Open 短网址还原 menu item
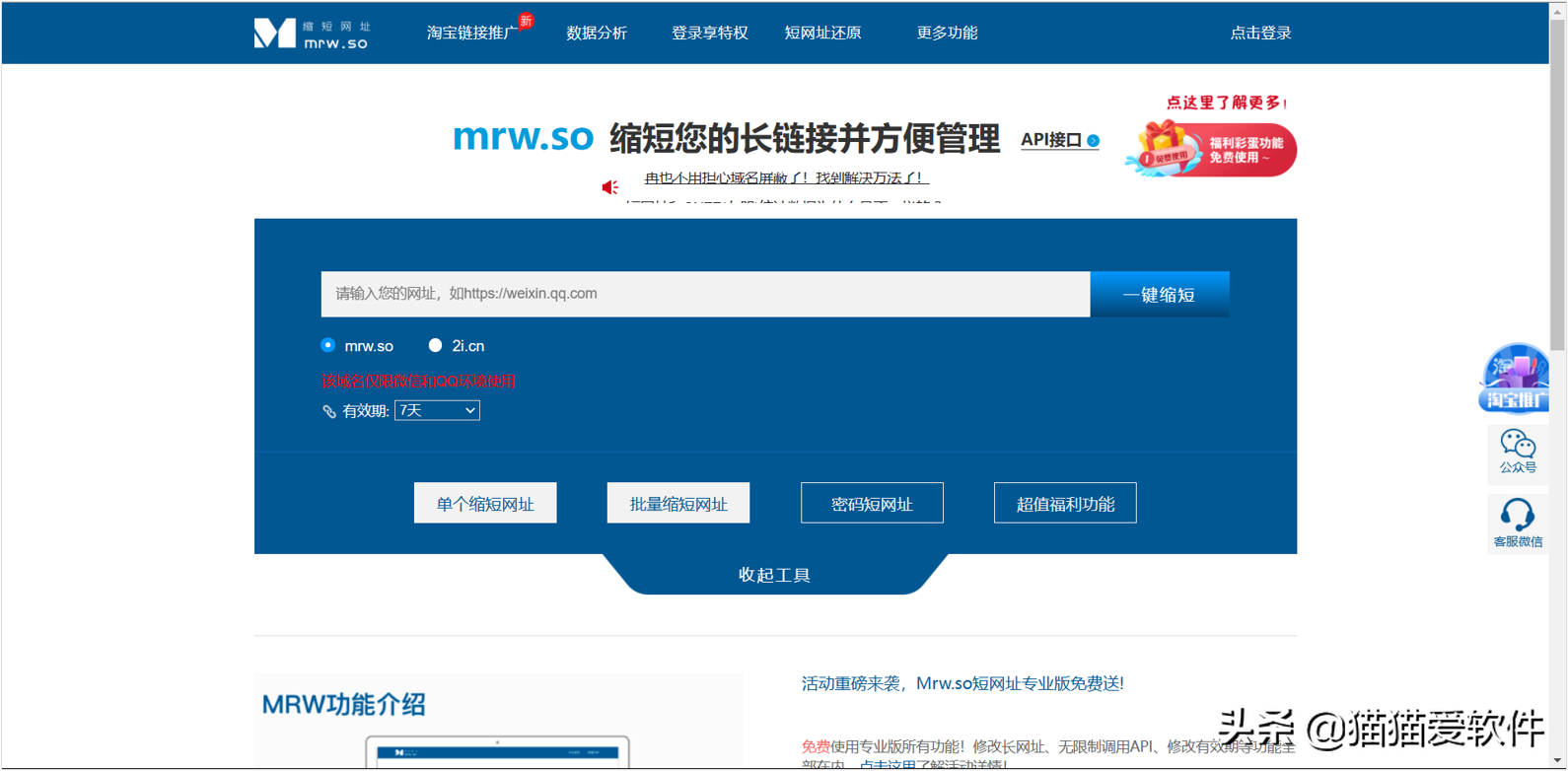The image size is (1568, 771). pyautogui.click(x=822, y=33)
